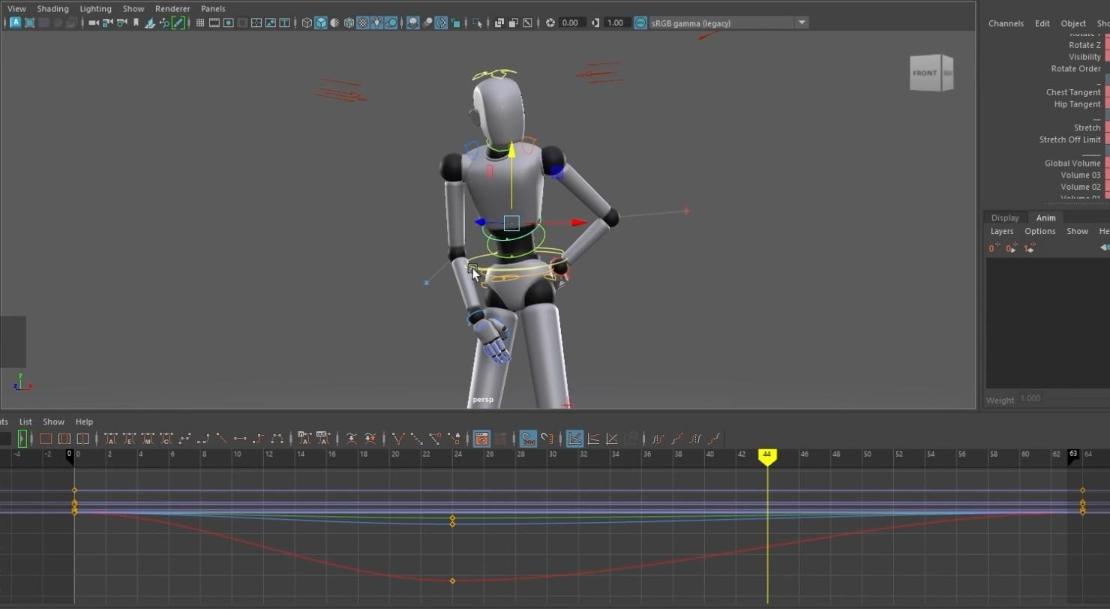Viewport: 1110px width, 609px height.
Task: Click tangent icon labeled E
Action: click(x=130, y=439)
